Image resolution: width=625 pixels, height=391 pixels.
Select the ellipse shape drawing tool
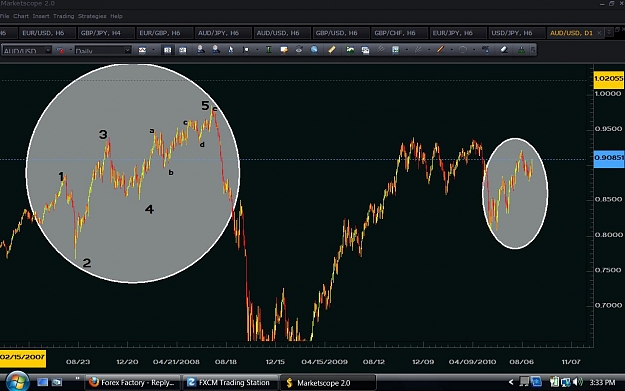(463, 50)
